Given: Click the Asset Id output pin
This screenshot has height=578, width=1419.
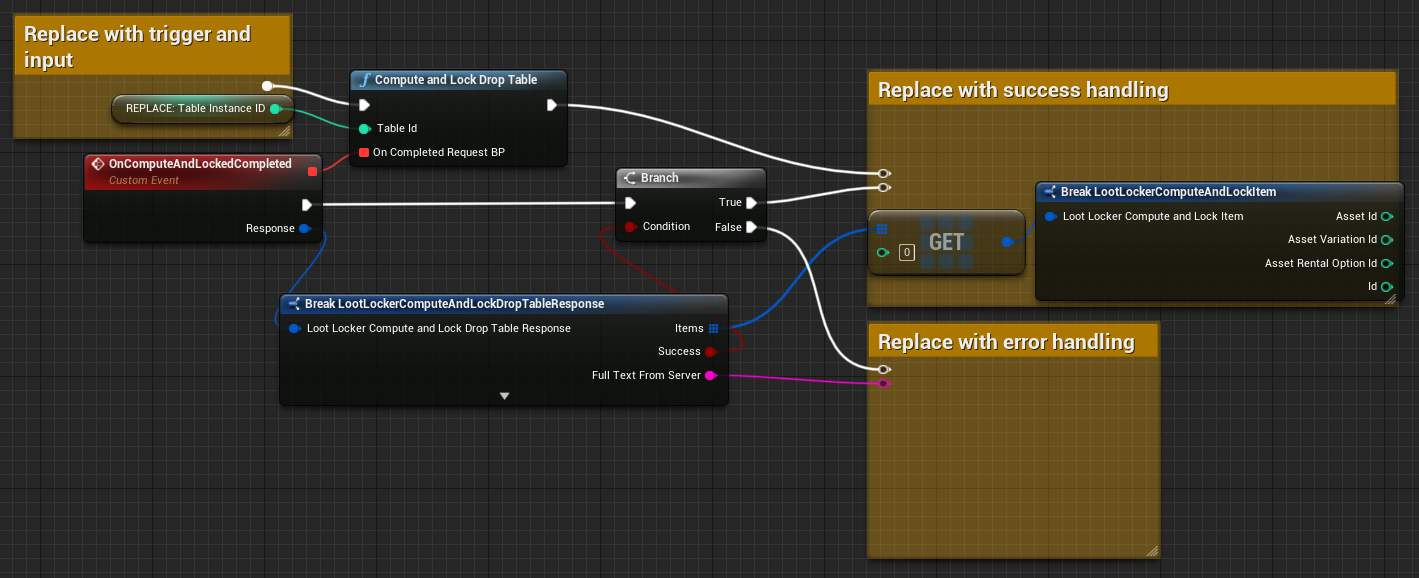Looking at the screenshot, I should pos(1387,216).
